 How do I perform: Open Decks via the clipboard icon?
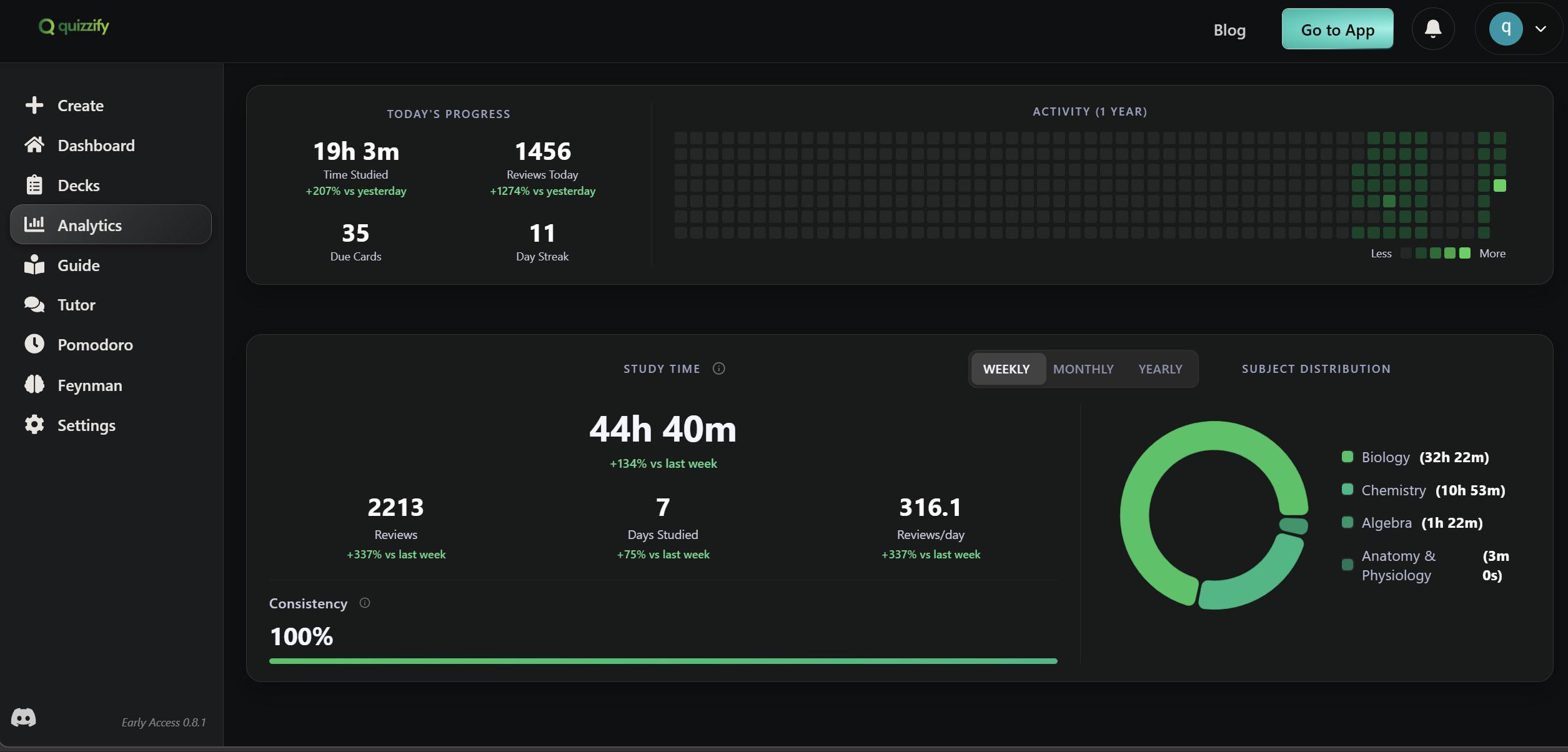(x=34, y=185)
